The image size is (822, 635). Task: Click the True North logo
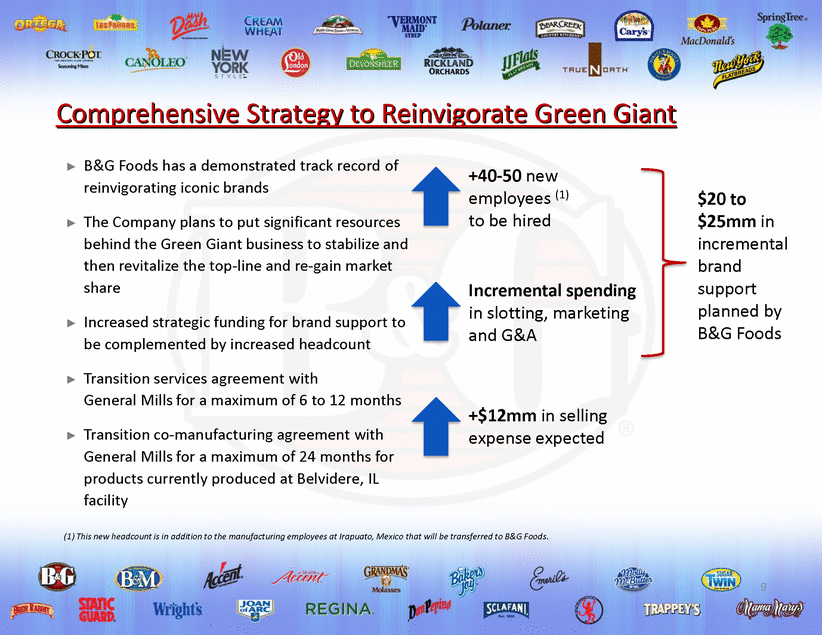click(x=595, y=61)
